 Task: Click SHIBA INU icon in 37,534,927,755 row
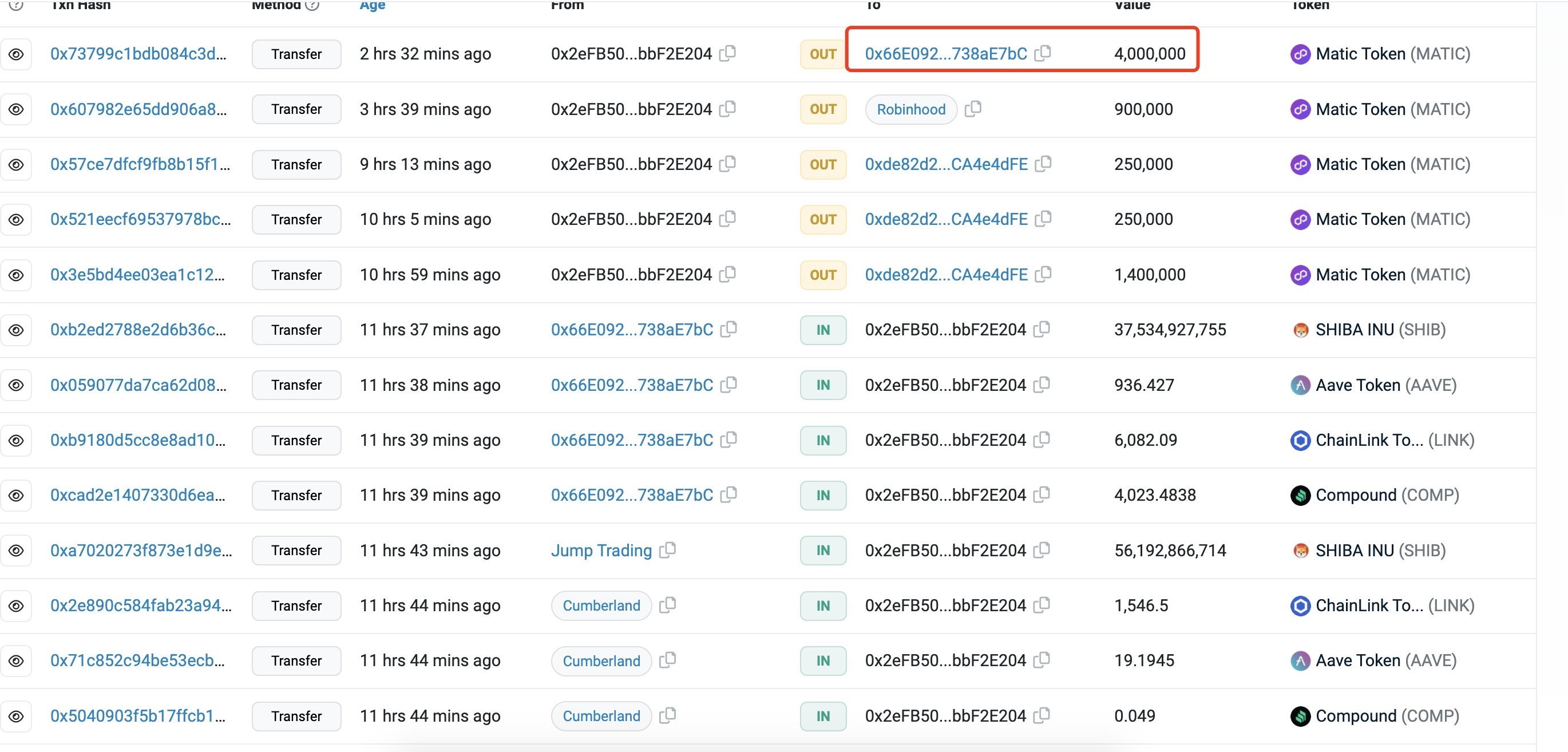click(1300, 330)
